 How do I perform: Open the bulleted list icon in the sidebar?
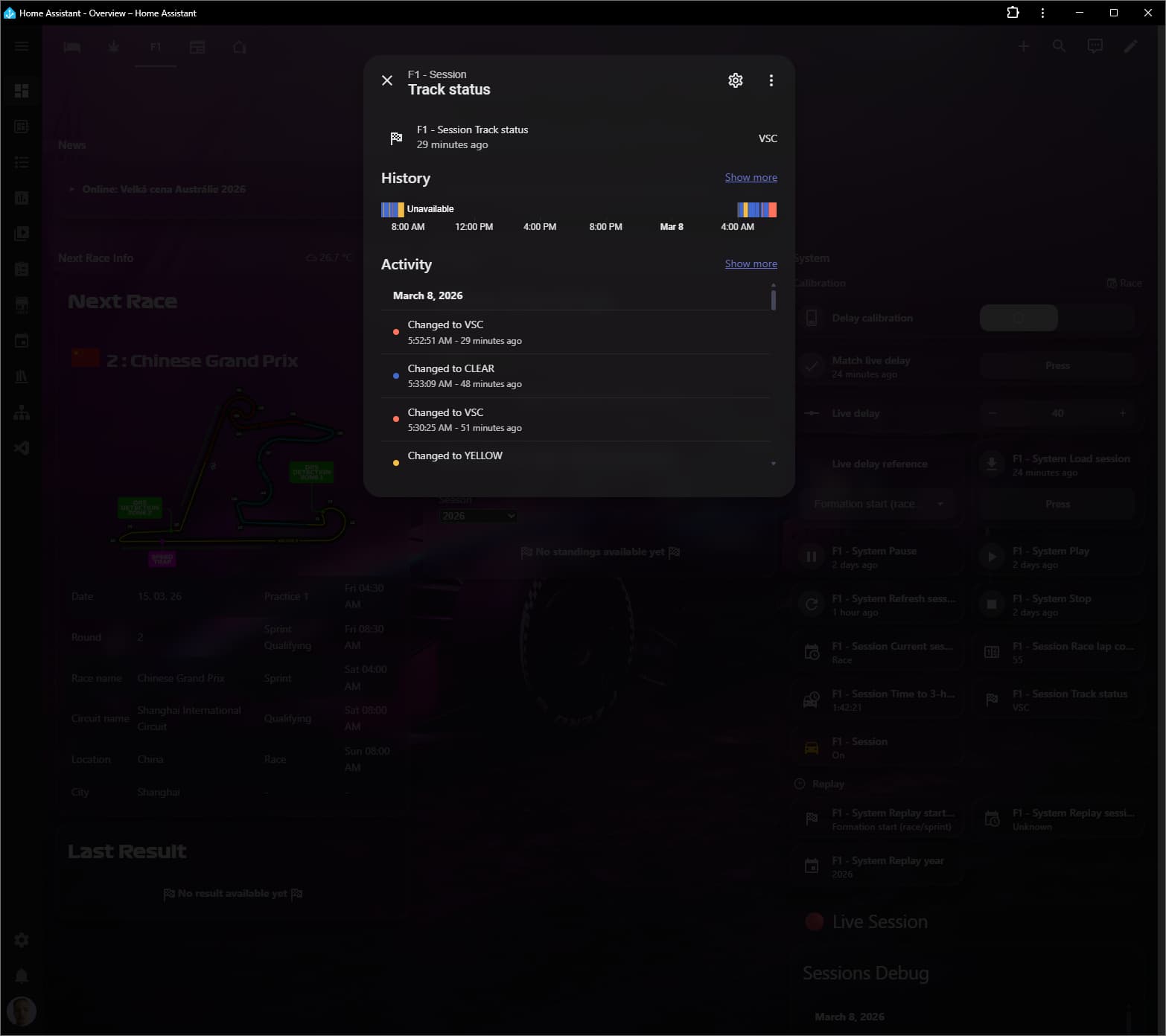point(22,162)
